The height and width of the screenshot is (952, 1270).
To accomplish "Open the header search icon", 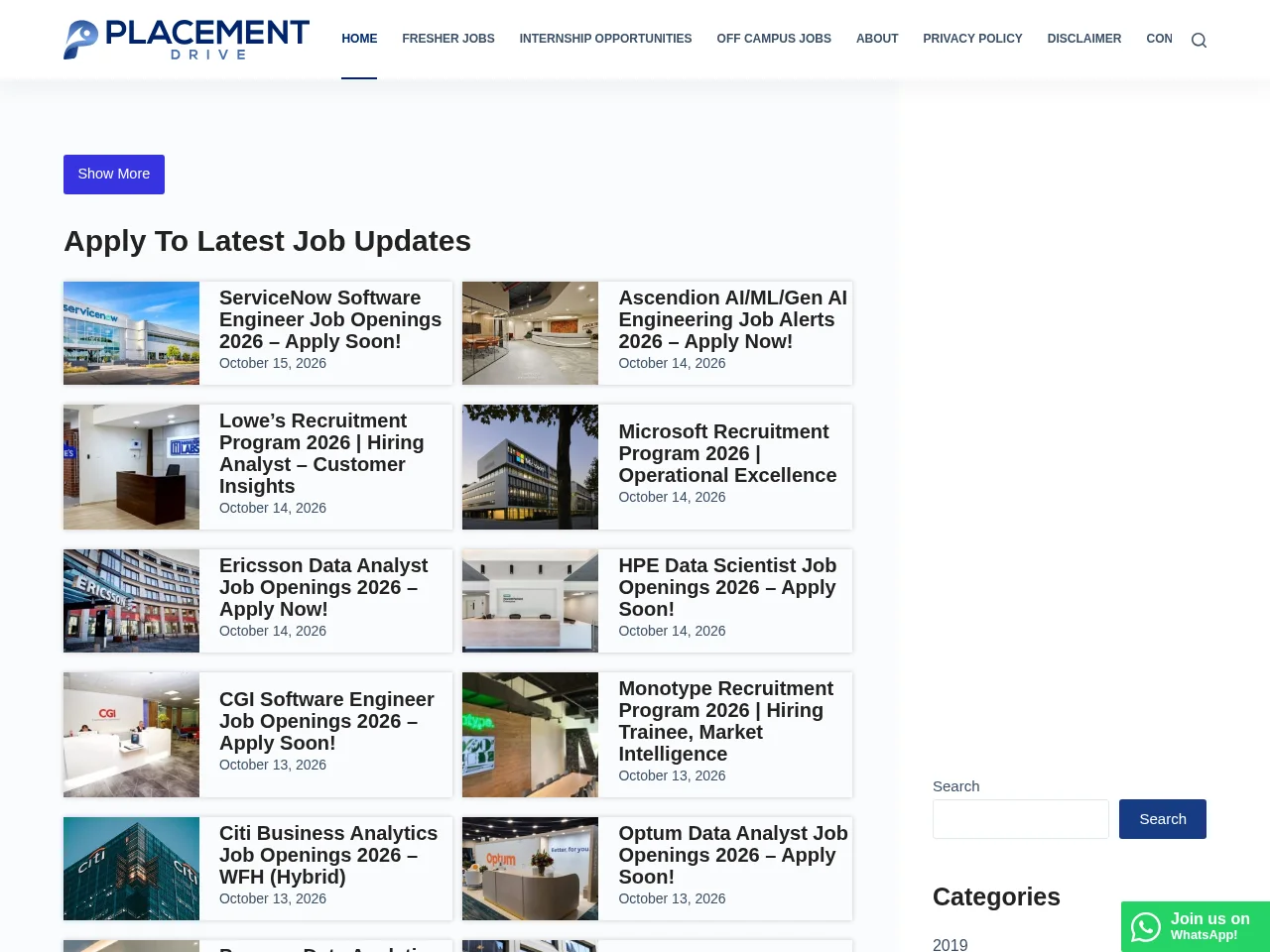I will (x=1199, y=40).
